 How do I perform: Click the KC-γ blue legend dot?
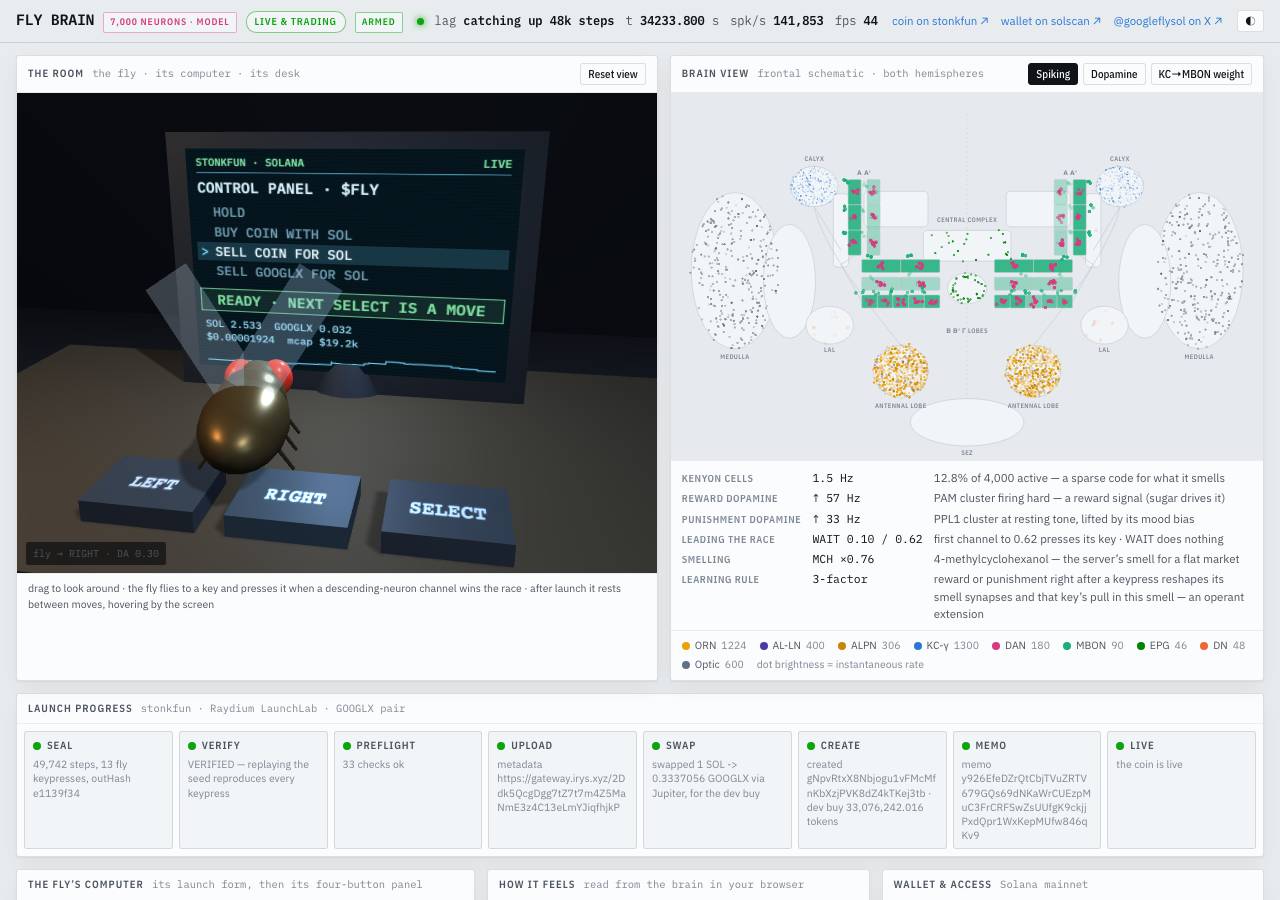tap(918, 646)
